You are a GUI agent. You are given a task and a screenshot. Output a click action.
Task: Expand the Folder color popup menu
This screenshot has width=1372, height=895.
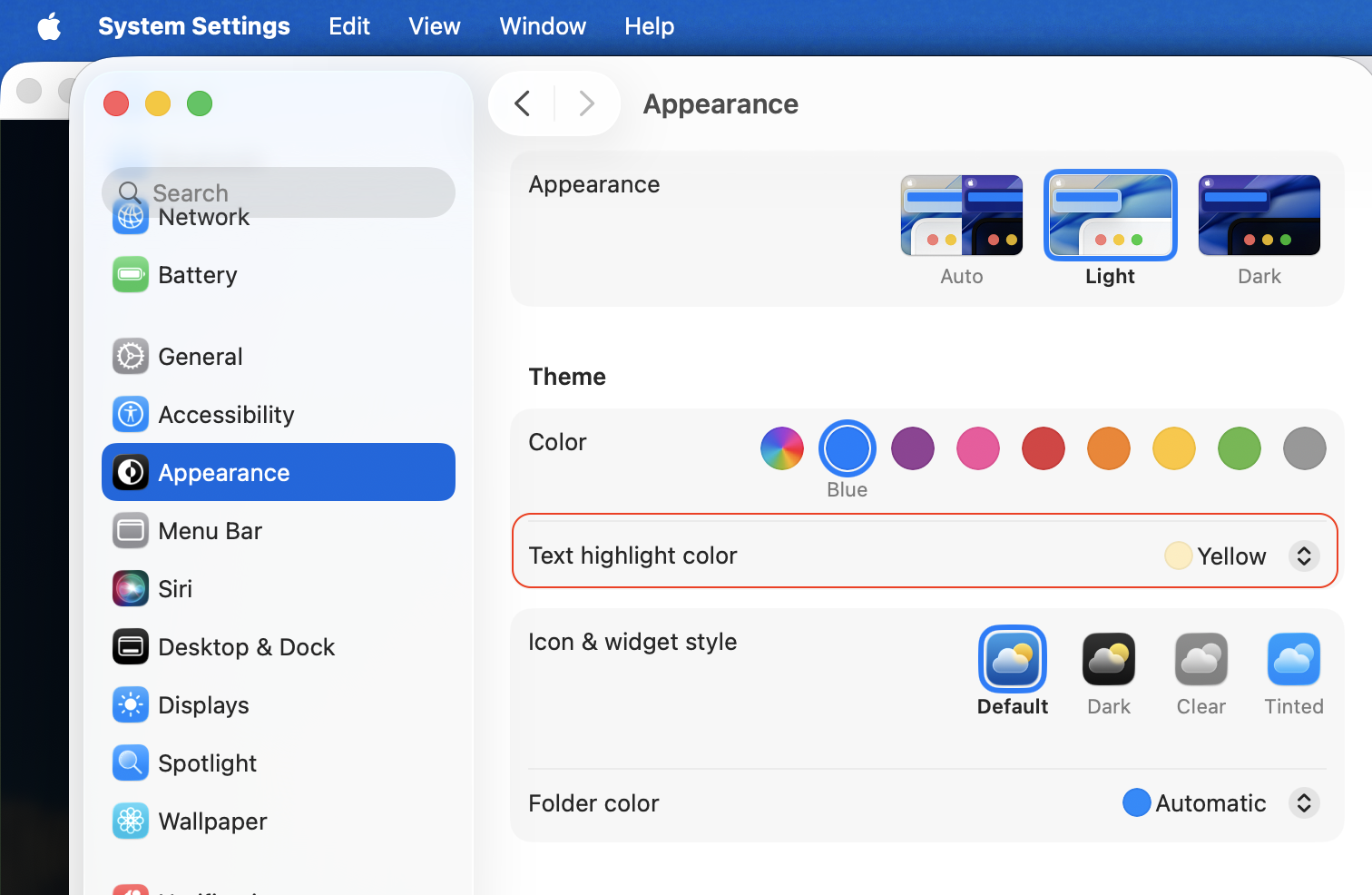[1303, 803]
